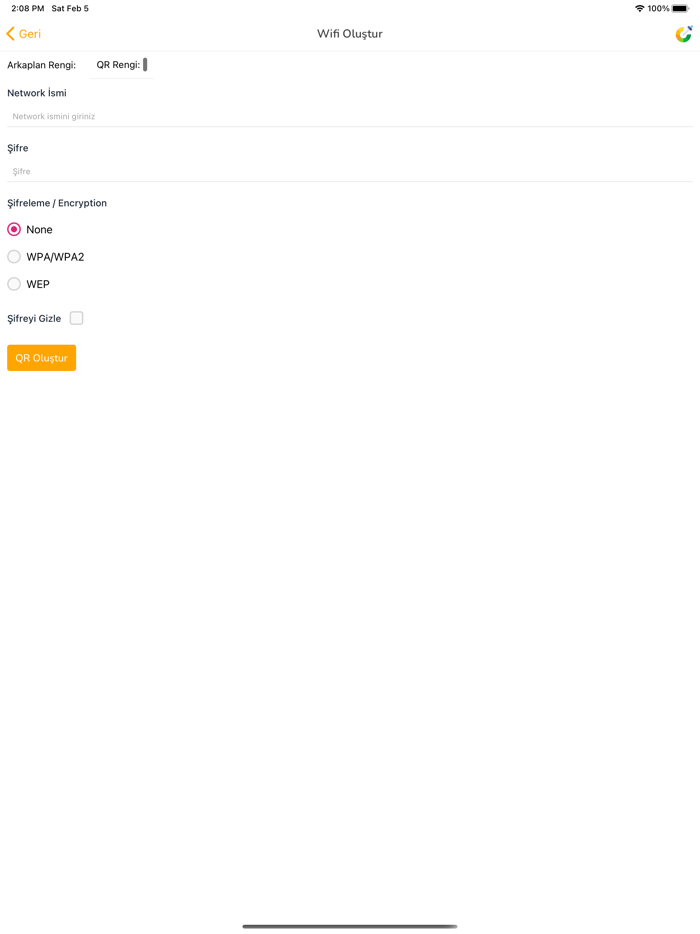Tap the Wifi status icon
This screenshot has width=700, height=934.
(640, 8)
